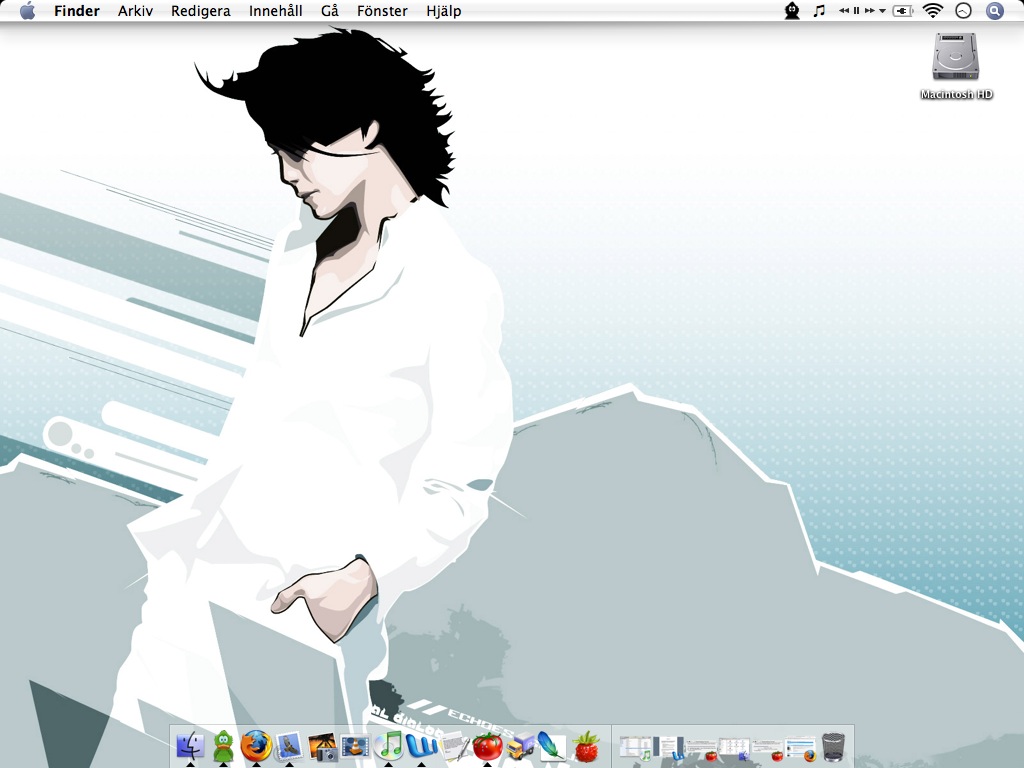The height and width of the screenshot is (768, 1024).
Task: Launch Firefox from the Dock
Action: pyautogui.click(x=256, y=746)
